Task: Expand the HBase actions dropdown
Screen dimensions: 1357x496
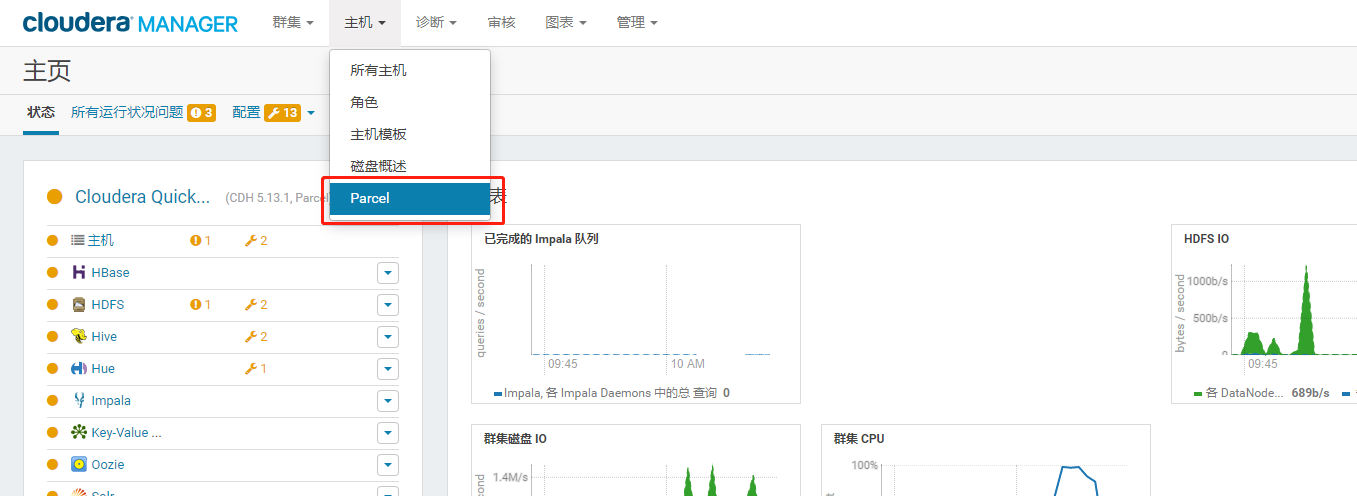Action: [388, 272]
